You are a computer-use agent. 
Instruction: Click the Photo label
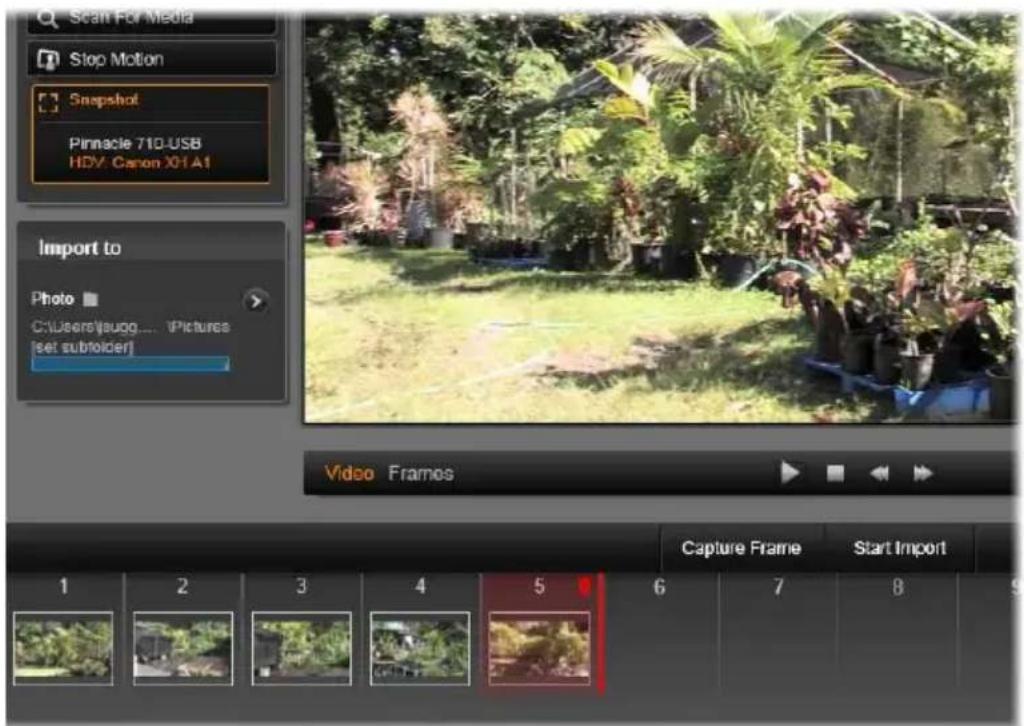52,299
